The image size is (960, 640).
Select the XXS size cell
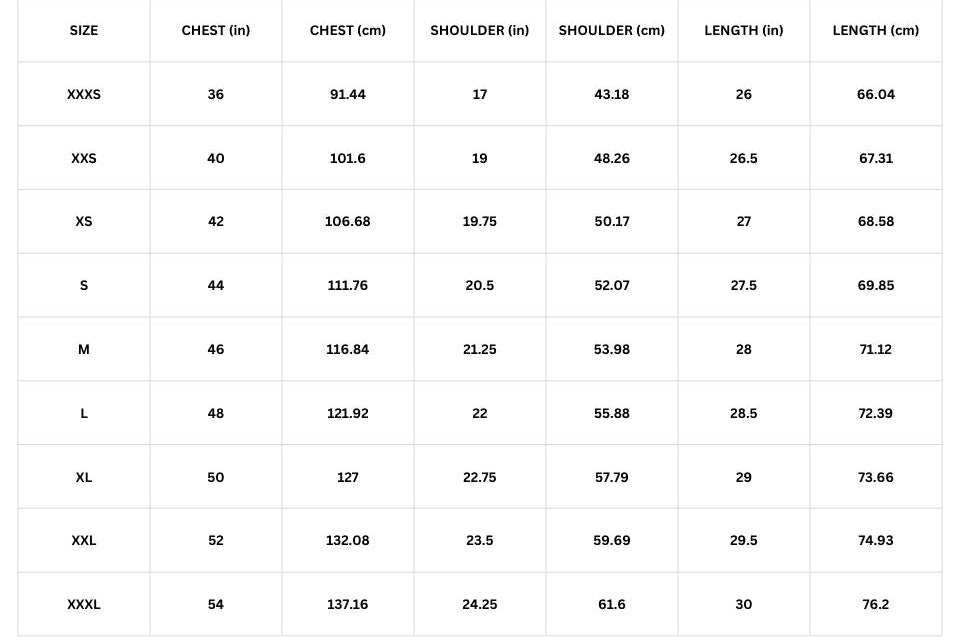[x=84, y=158]
